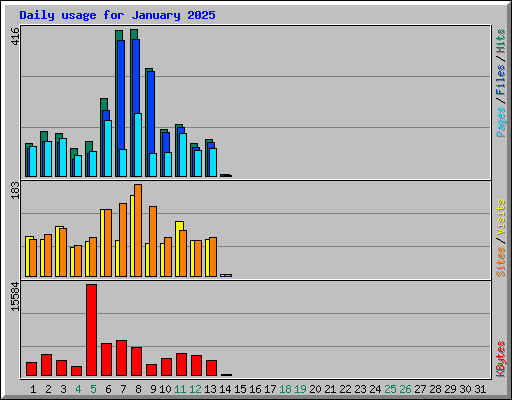
Task: Click the red KBytes legend label
Action: point(500,359)
